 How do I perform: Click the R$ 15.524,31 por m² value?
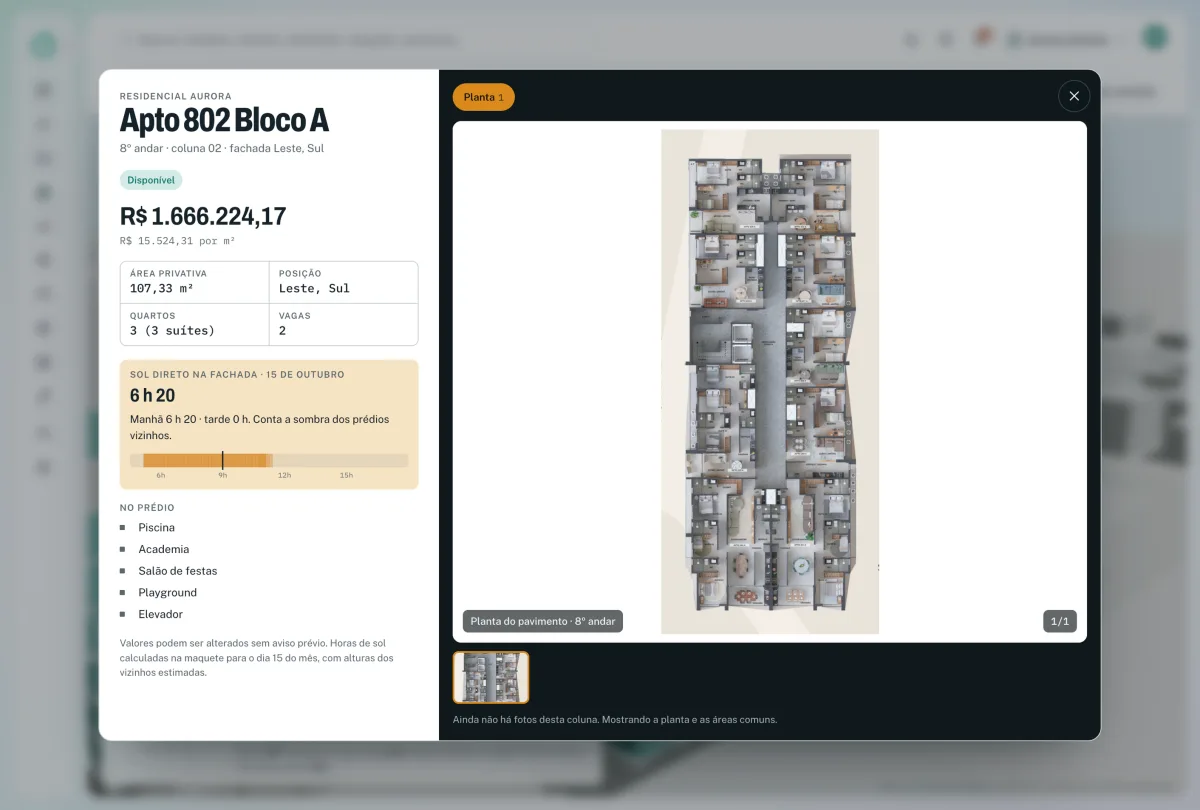coord(177,241)
